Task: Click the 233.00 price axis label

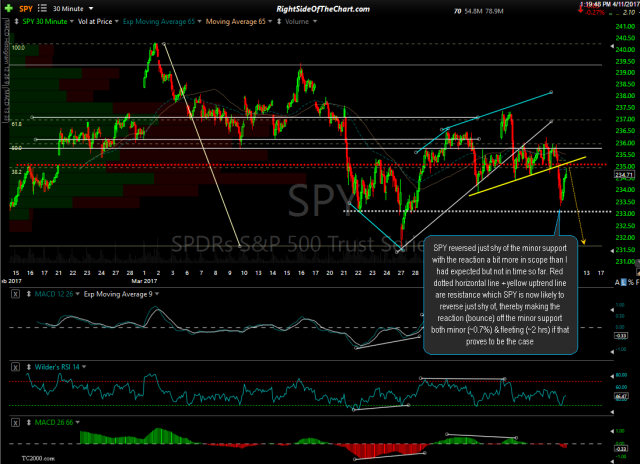Action: click(625, 213)
